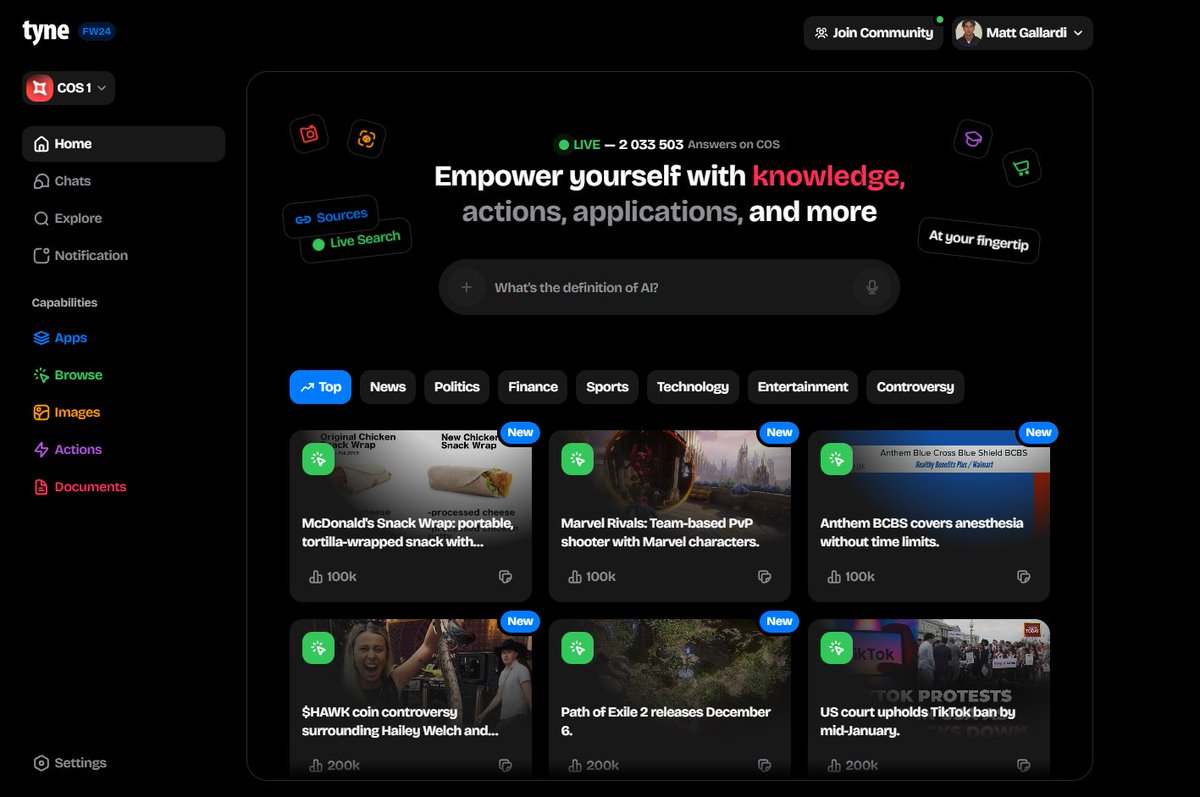
Task: Select the Finance category tab
Action: click(533, 387)
